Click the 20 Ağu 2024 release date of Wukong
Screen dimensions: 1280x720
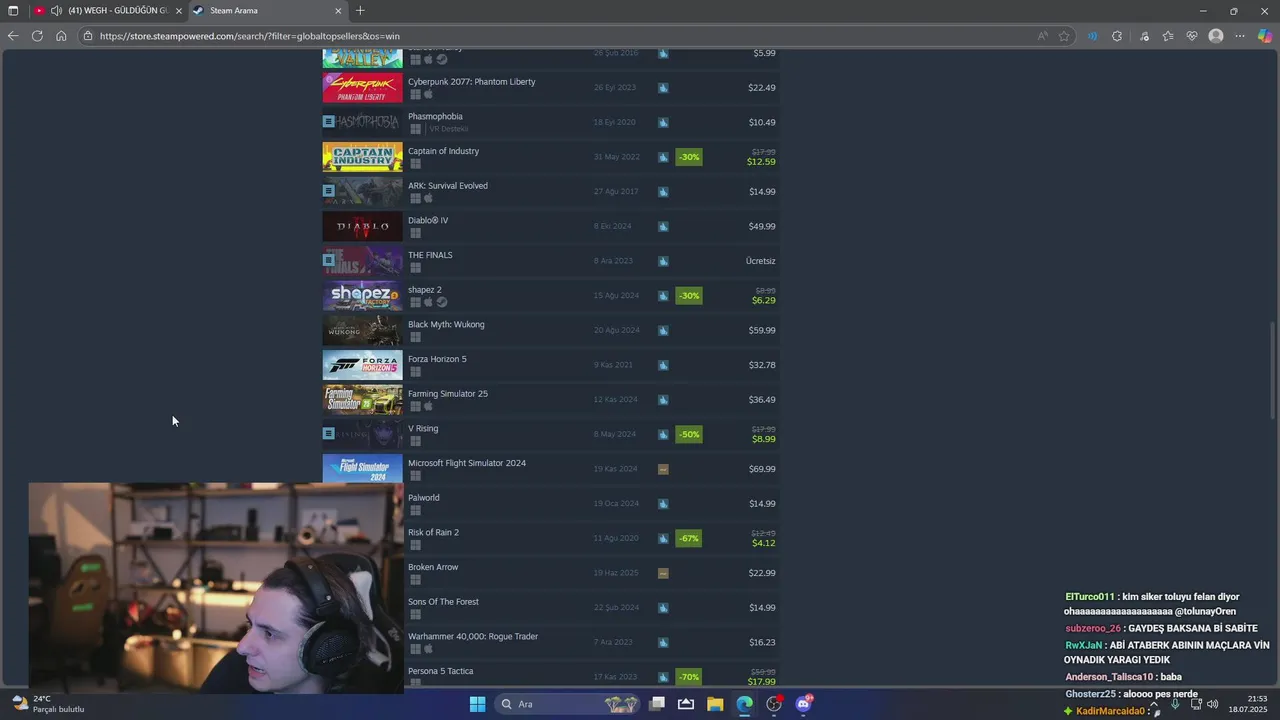click(616, 331)
